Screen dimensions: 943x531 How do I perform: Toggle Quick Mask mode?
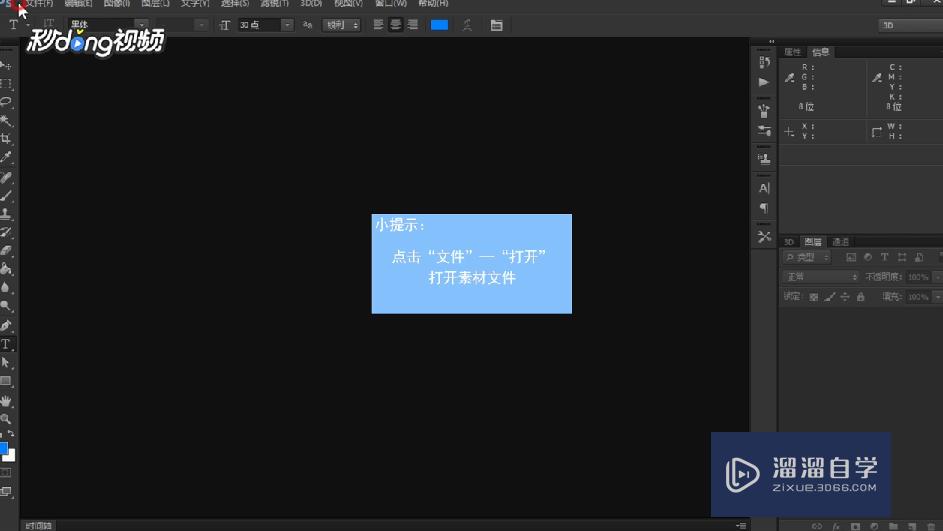tap(5, 473)
